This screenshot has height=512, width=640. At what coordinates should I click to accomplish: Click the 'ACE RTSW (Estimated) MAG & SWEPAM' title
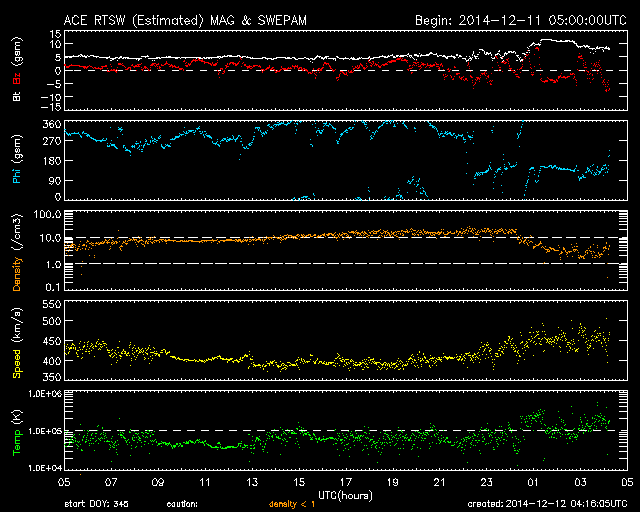click(x=185, y=20)
